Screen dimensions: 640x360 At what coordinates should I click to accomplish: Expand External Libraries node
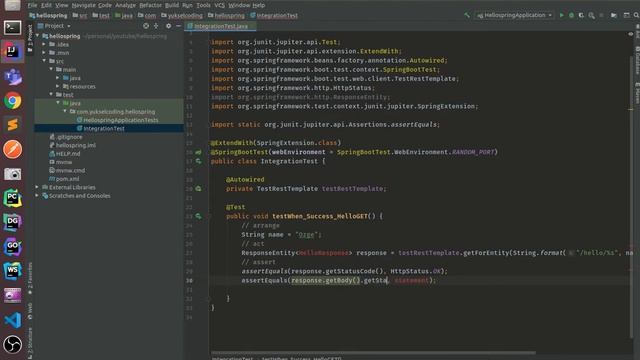tap(37, 187)
